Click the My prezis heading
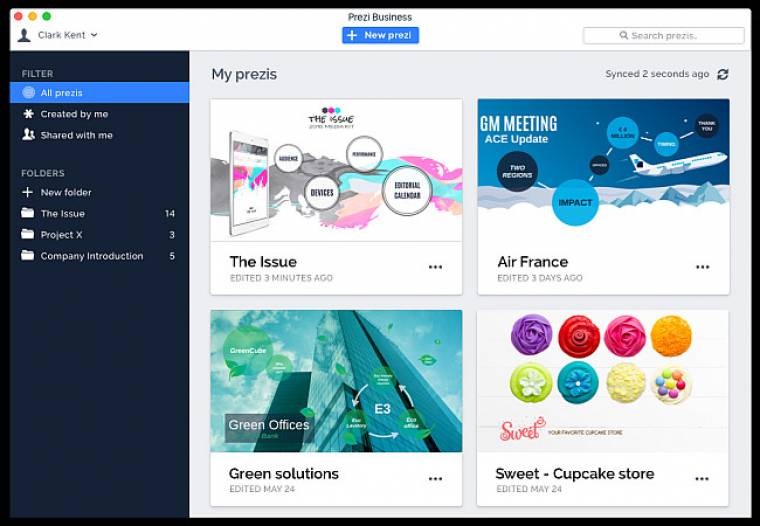 tap(244, 74)
